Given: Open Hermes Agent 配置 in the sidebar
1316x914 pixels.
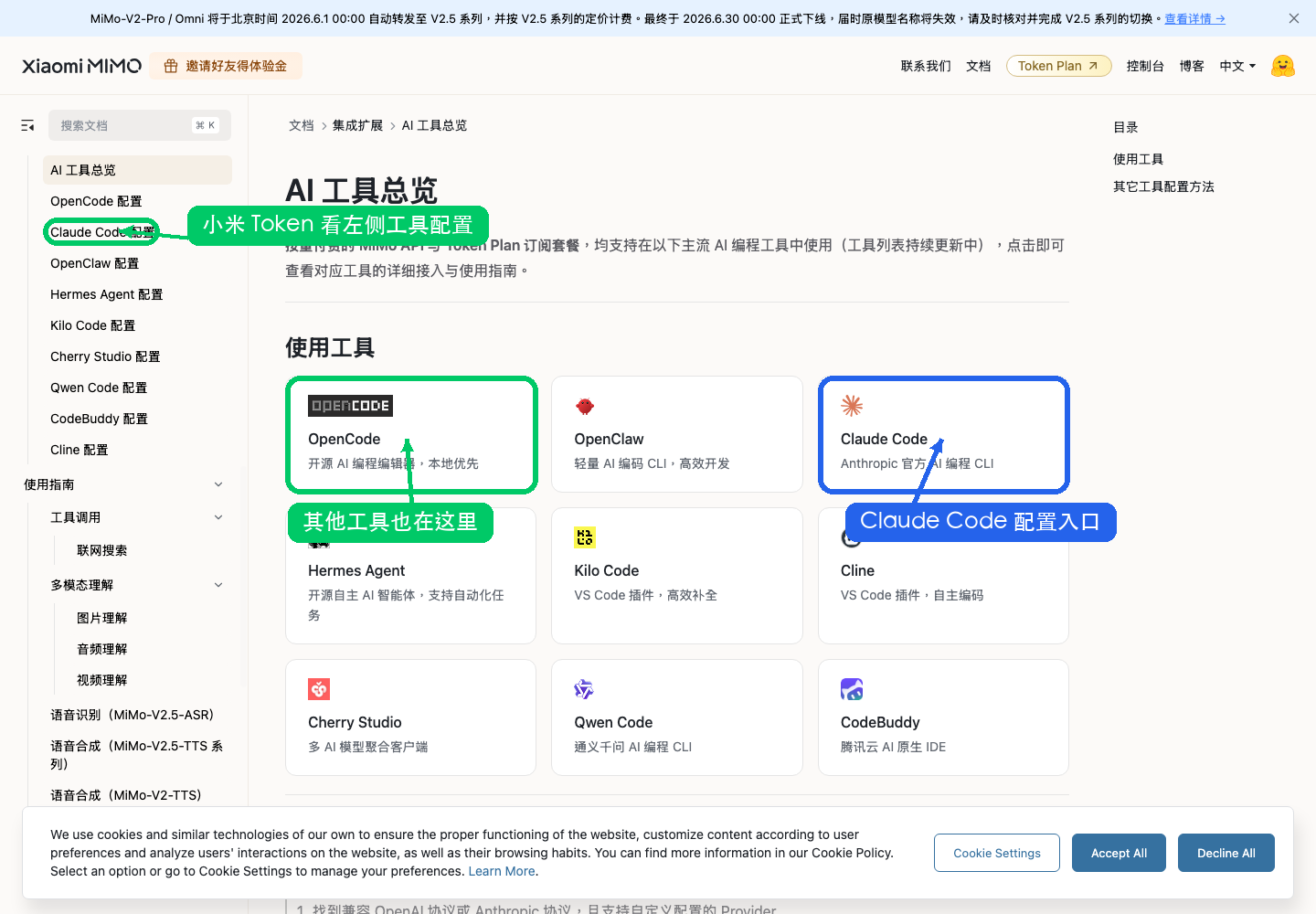Looking at the screenshot, I should [106, 294].
